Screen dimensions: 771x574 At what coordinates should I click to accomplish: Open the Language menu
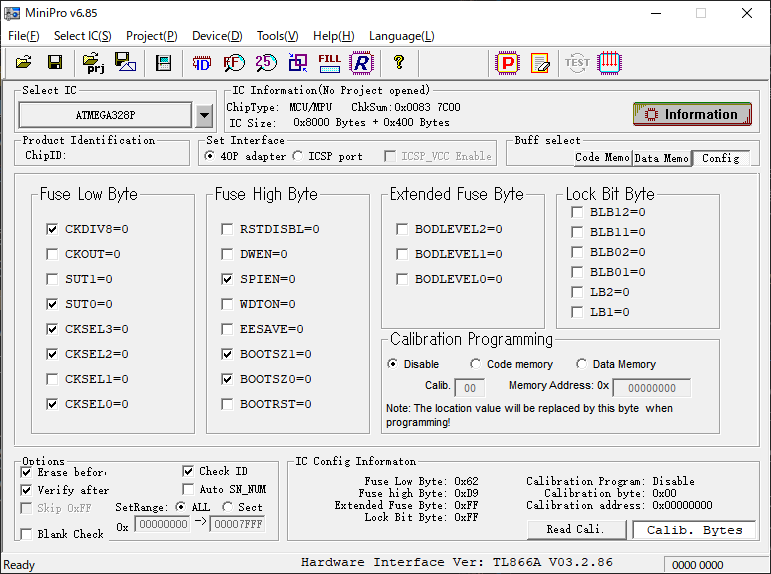[x=402, y=36]
